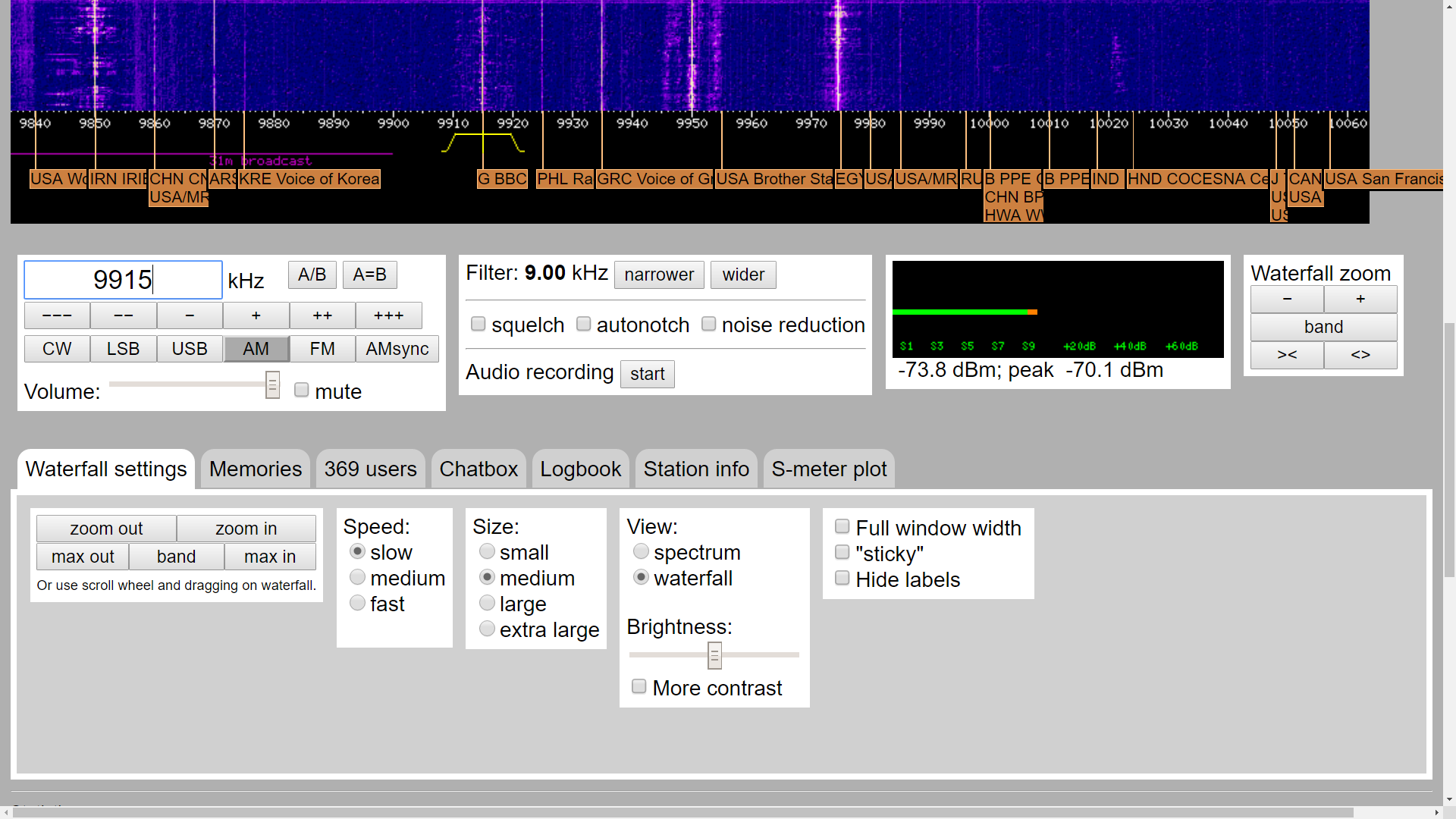This screenshot has width=1456, height=819.
Task: Click the band button in waterfall settings
Action: [177, 557]
